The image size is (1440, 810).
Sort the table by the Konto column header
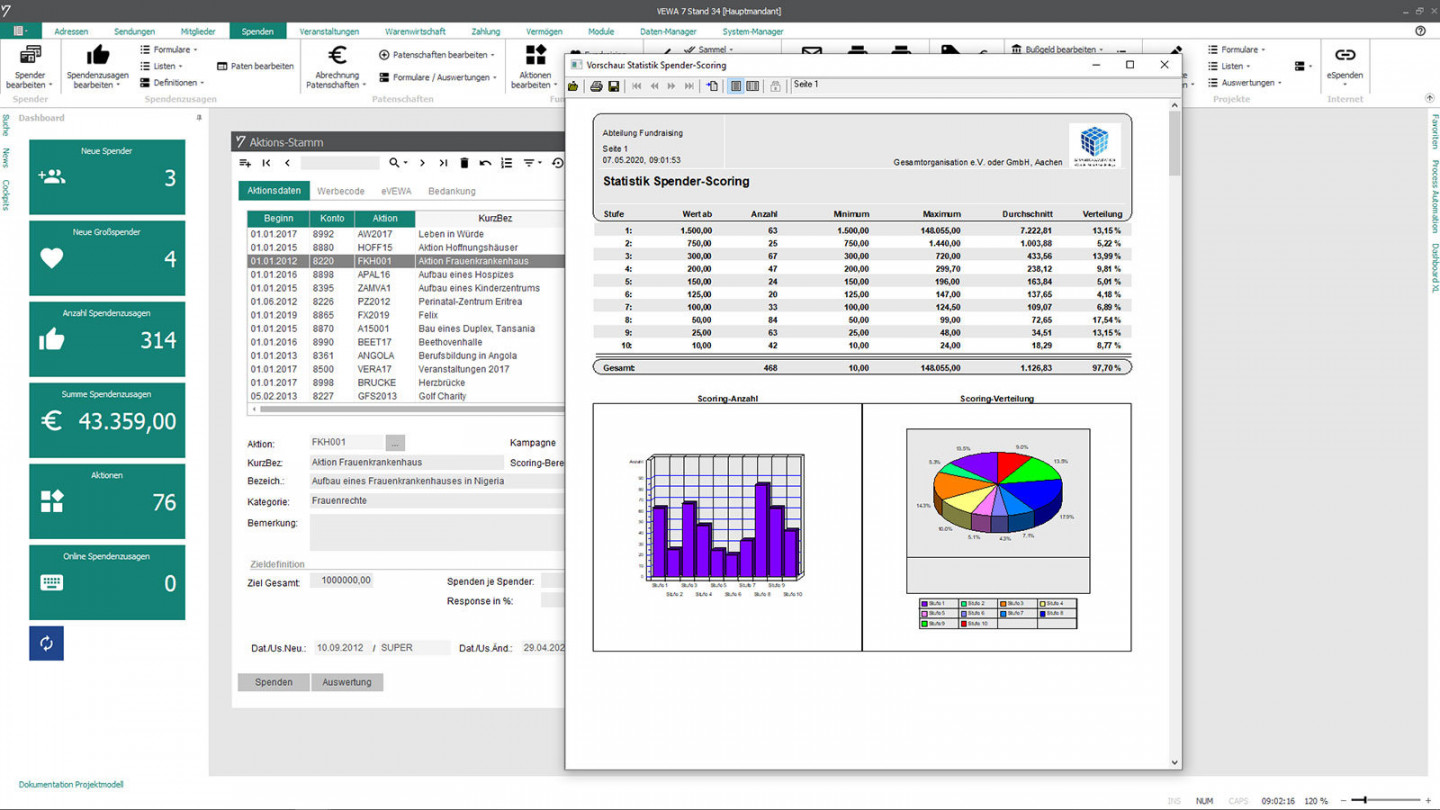(x=332, y=218)
